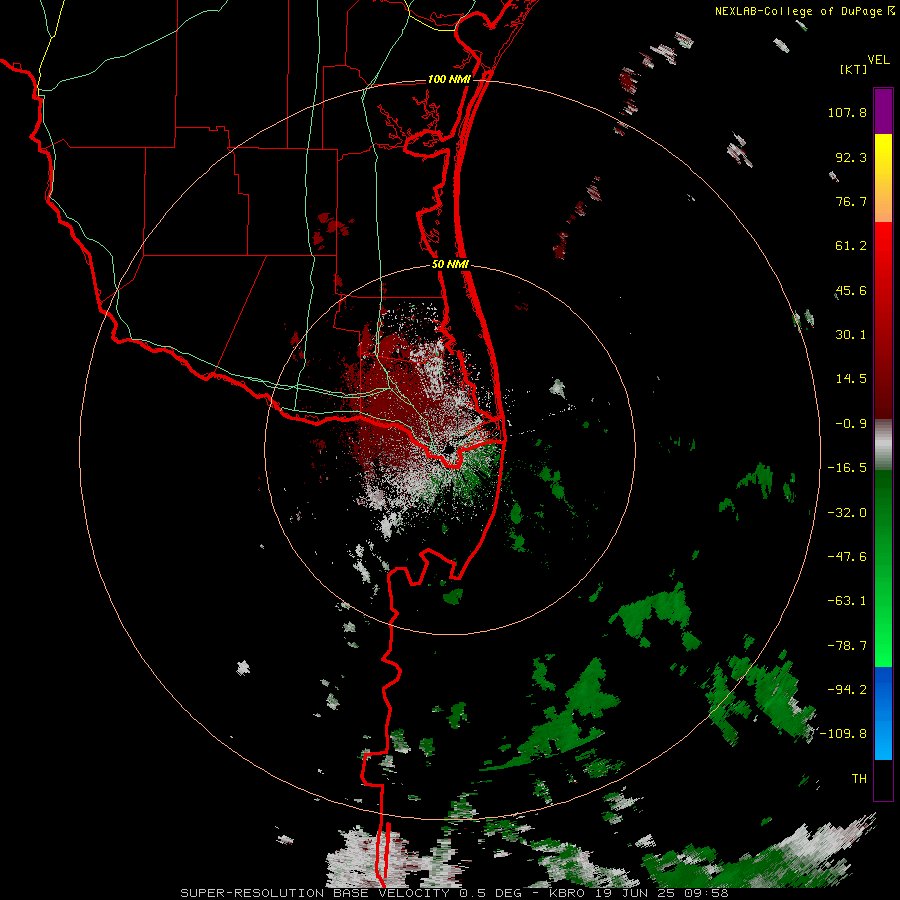Click the -94.2 legend value
The image size is (900, 900).
point(847,690)
